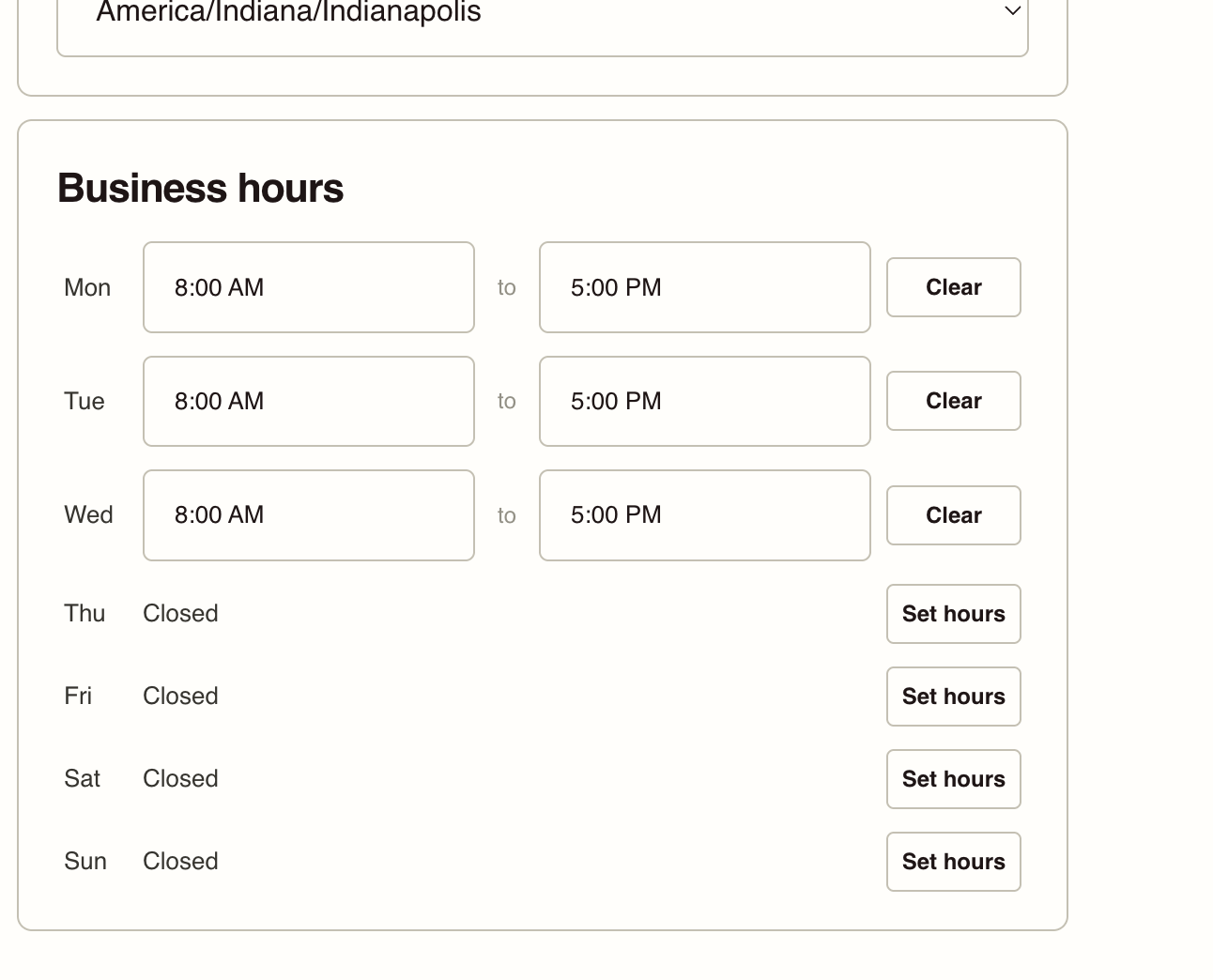The width and height of the screenshot is (1213, 980).
Task: Edit Tuesday closing time field
Action: coord(704,401)
